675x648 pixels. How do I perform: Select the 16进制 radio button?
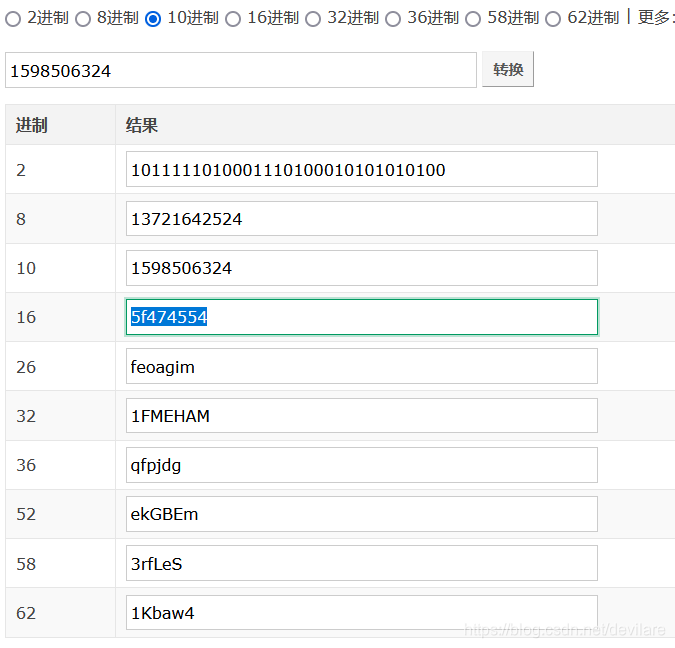tap(233, 19)
